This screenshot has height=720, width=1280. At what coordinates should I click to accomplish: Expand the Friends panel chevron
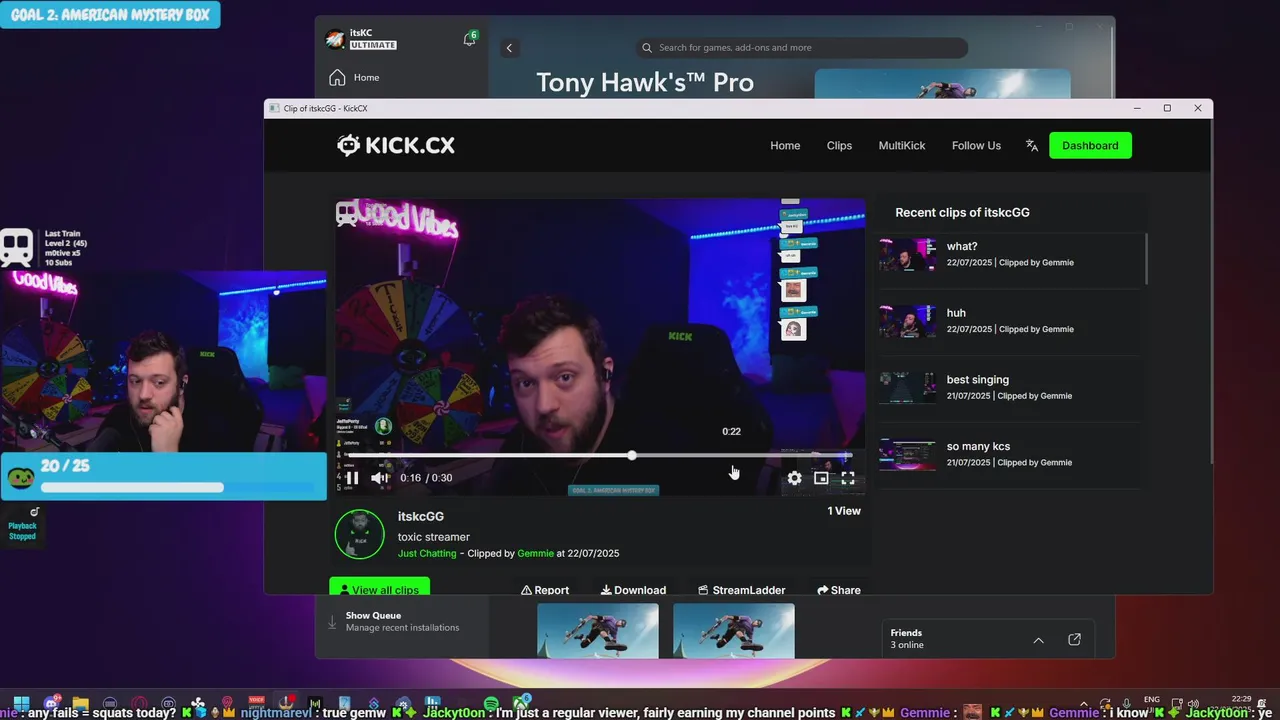(x=1038, y=640)
